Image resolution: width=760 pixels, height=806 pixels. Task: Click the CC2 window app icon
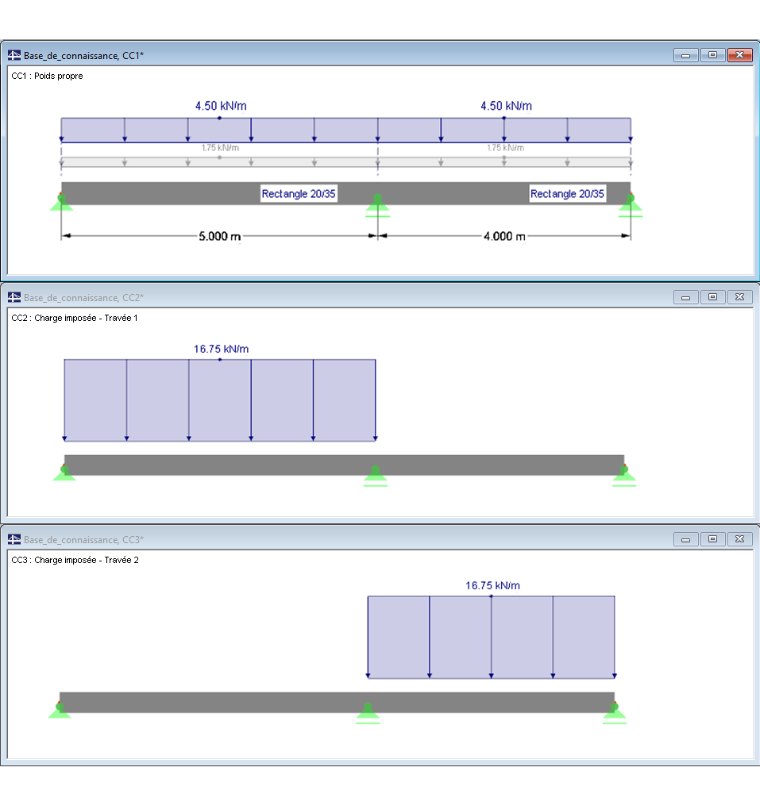pos(14,297)
